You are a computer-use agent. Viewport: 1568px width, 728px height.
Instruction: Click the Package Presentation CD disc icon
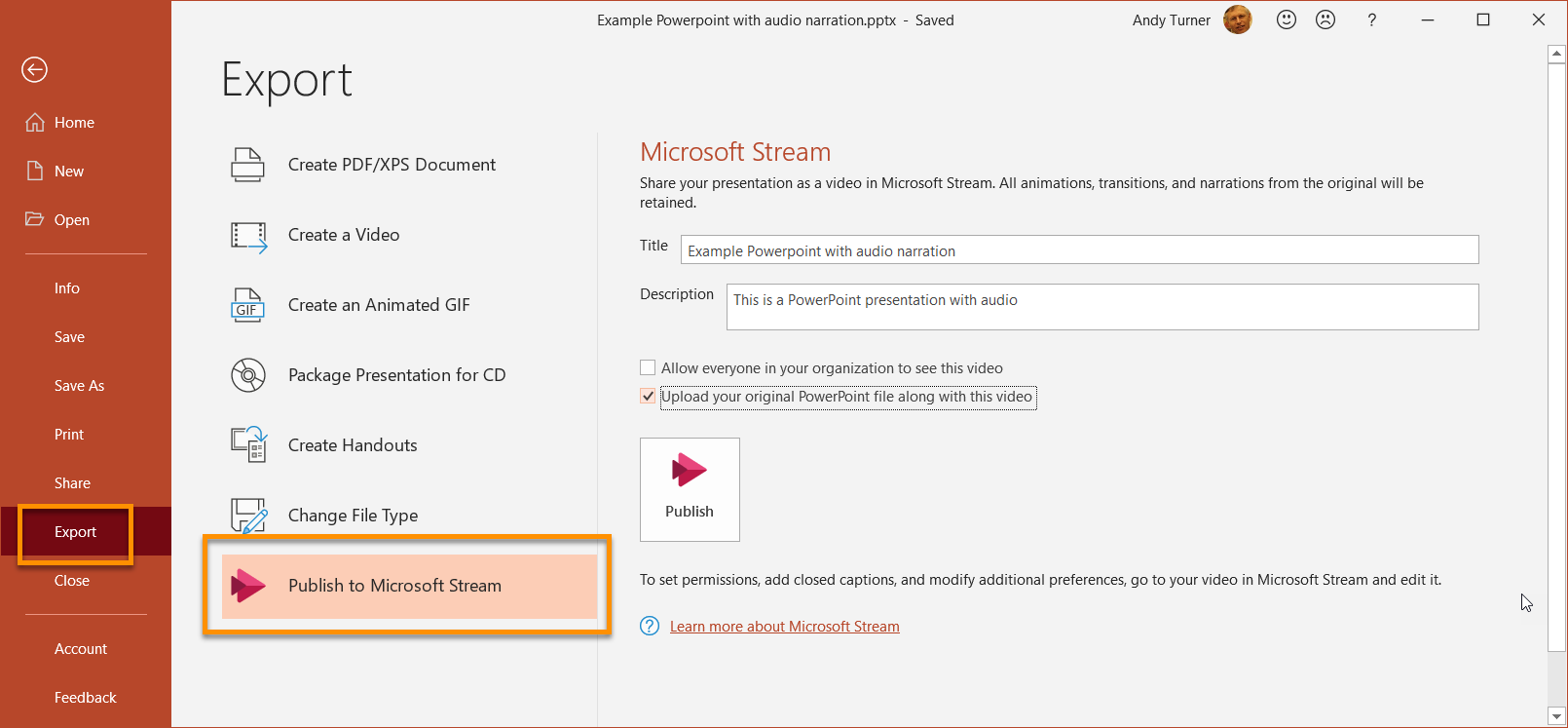(x=247, y=375)
